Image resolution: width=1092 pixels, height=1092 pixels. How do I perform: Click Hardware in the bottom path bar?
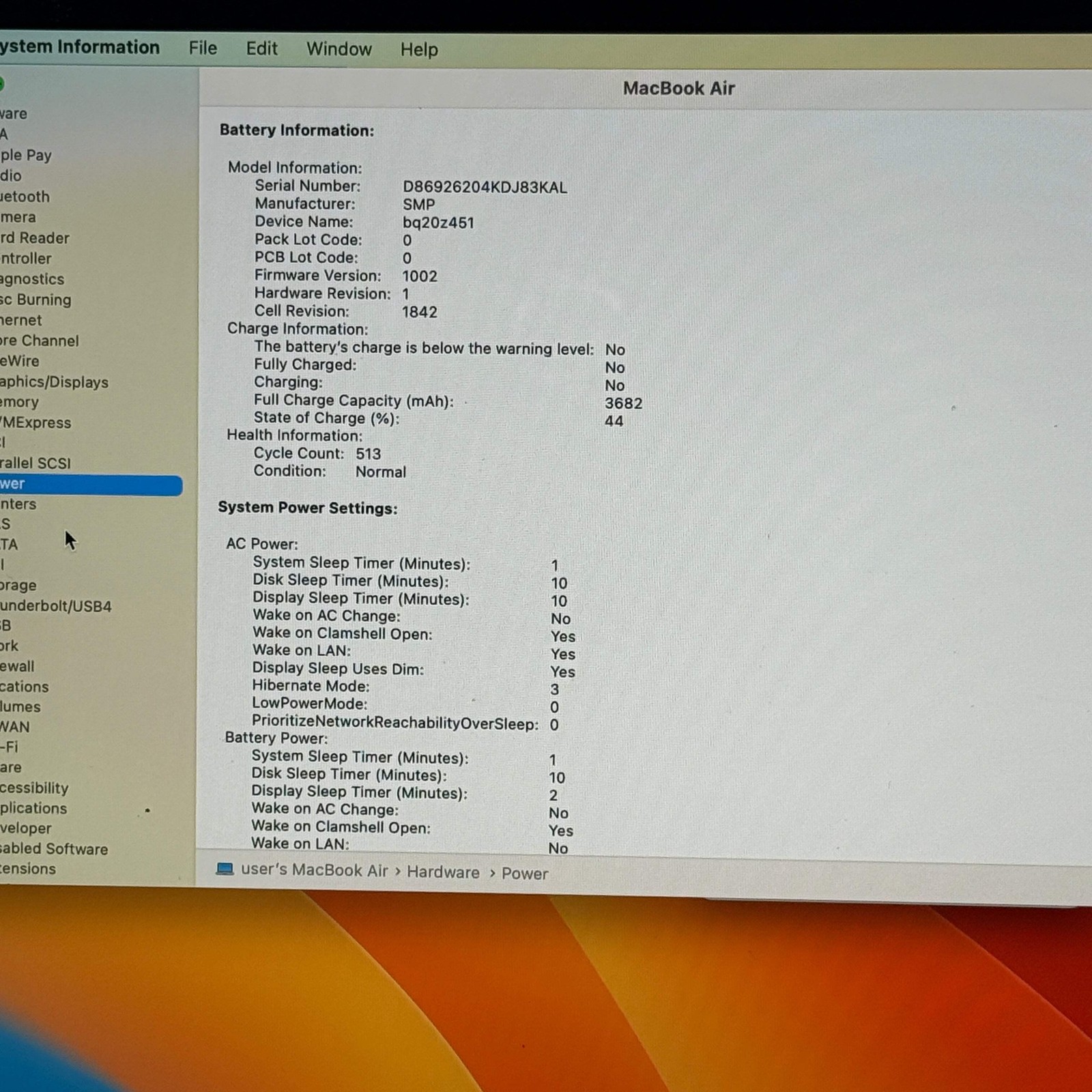tap(443, 872)
